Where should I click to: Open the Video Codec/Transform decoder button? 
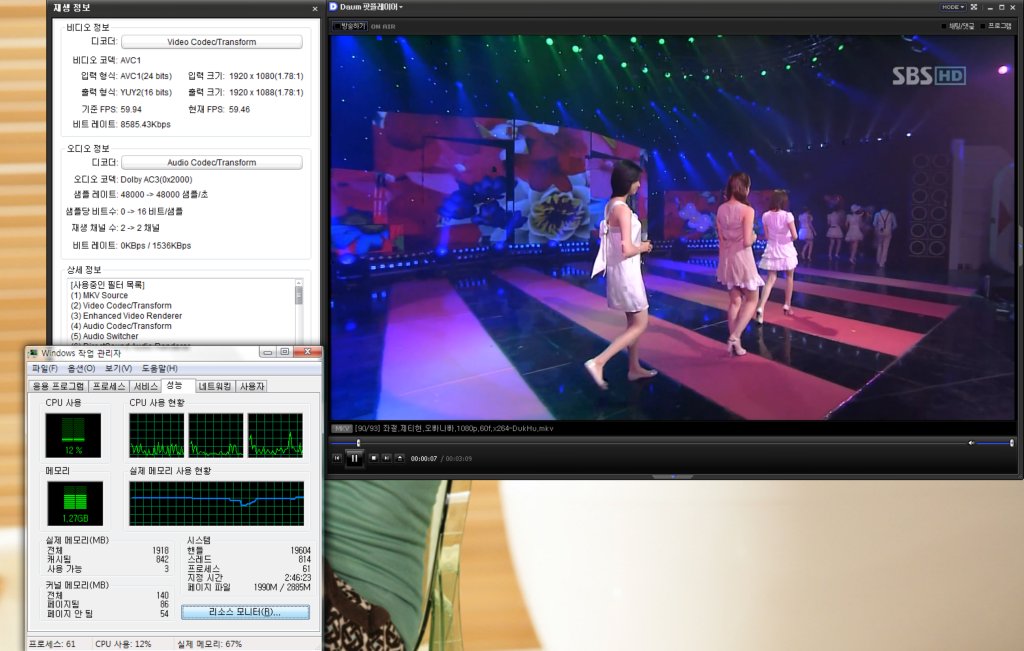point(212,42)
